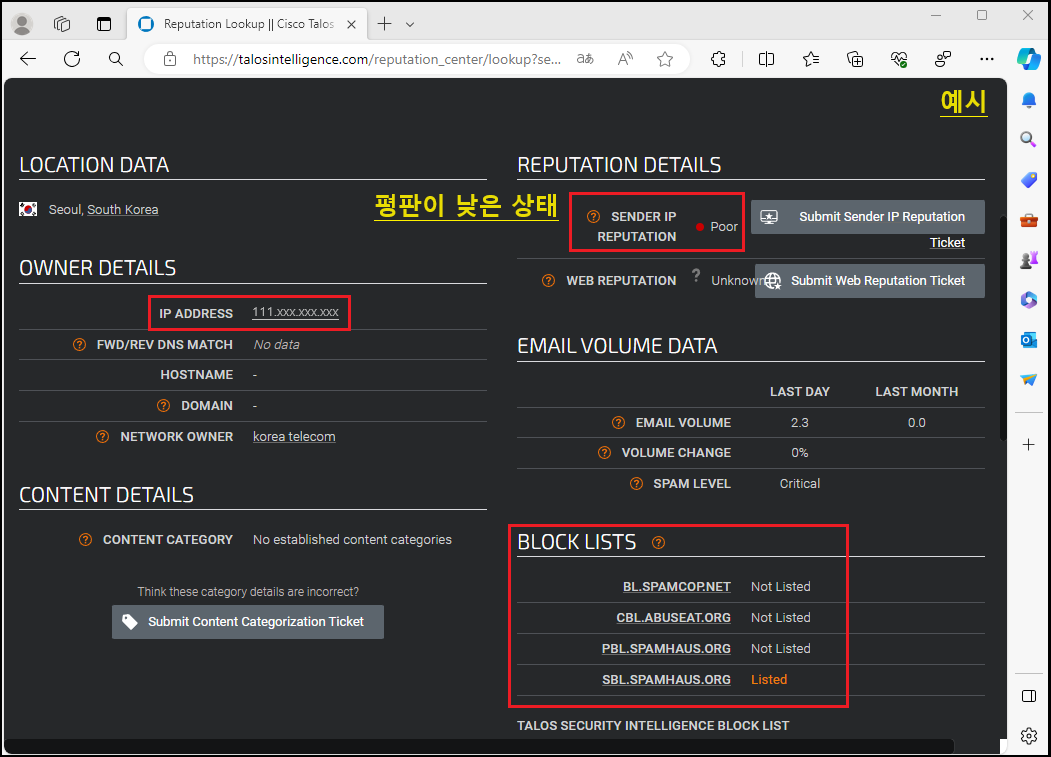Screen dimensions: 1051x757
Task: Open the CBL.ABUSEAT.ORG link
Action: coord(674,618)
